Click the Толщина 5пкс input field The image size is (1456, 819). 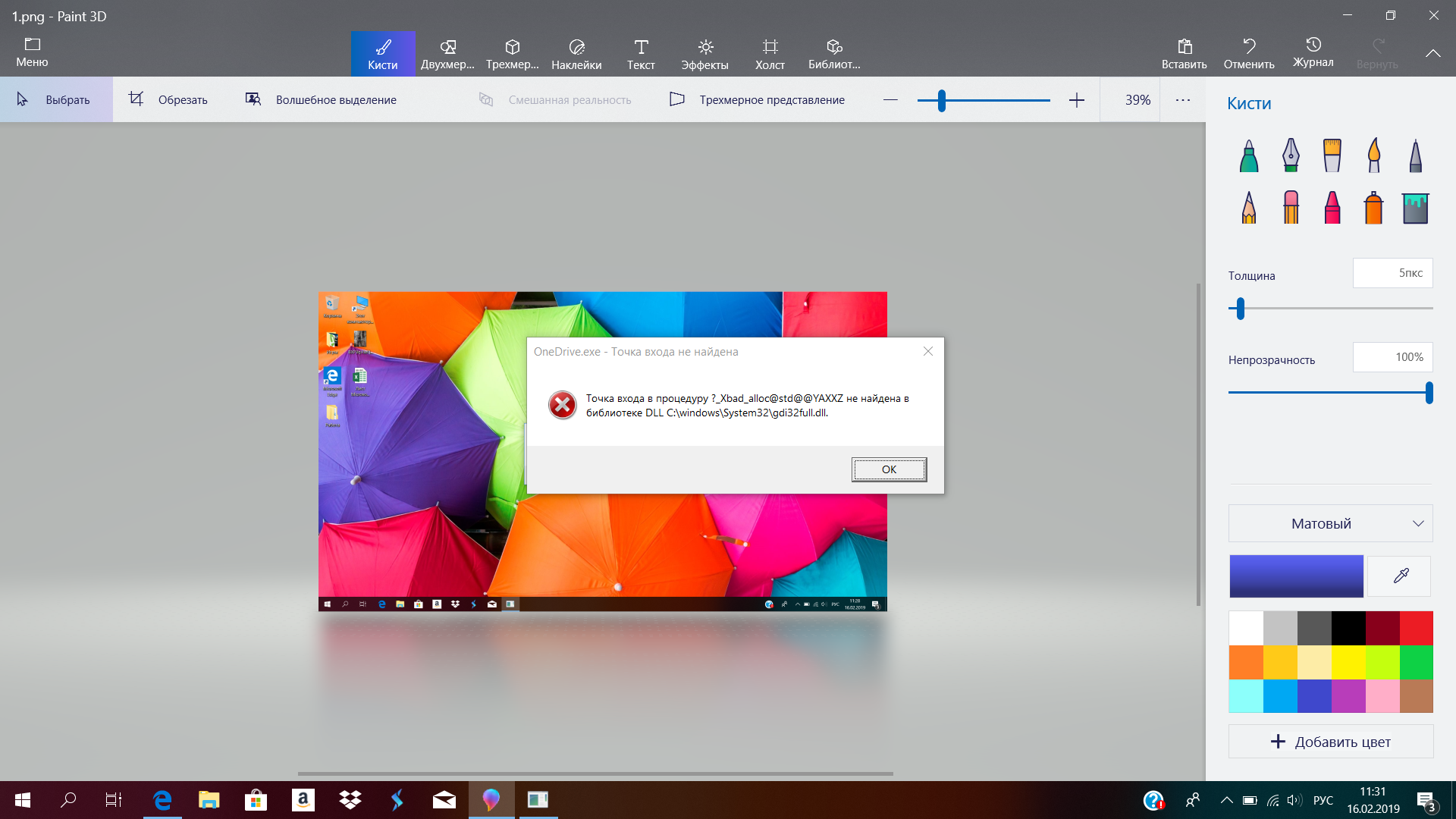(x=1393, y=273)
